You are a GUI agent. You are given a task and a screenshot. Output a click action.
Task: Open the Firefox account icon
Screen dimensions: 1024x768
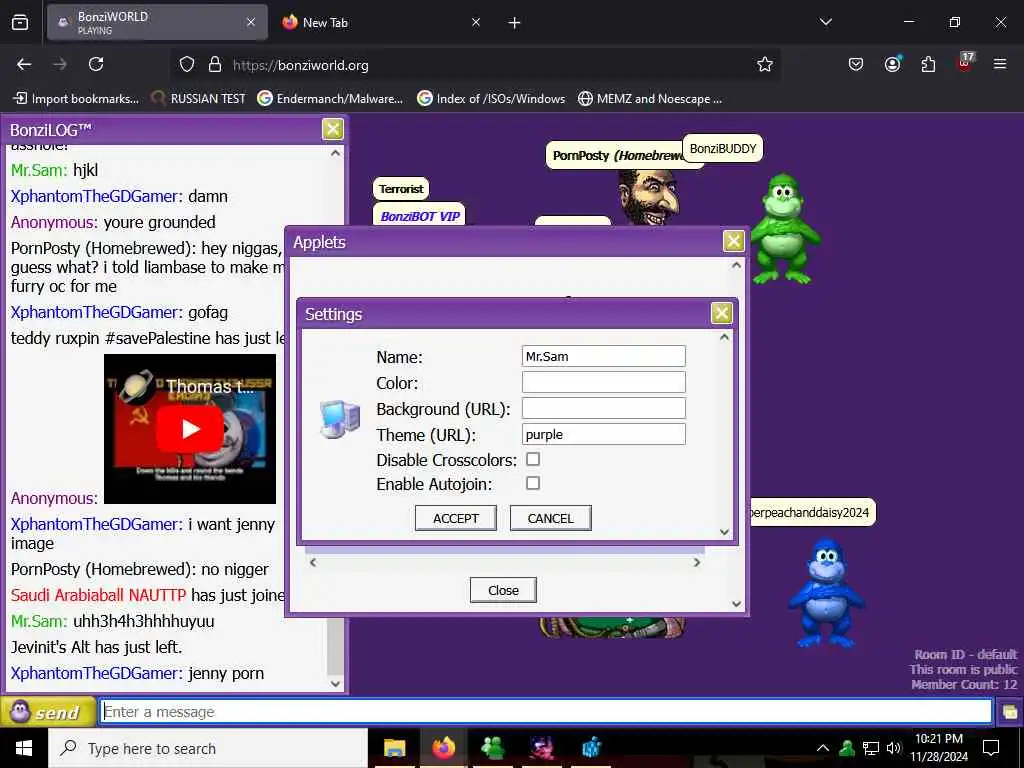coord(892,64)
